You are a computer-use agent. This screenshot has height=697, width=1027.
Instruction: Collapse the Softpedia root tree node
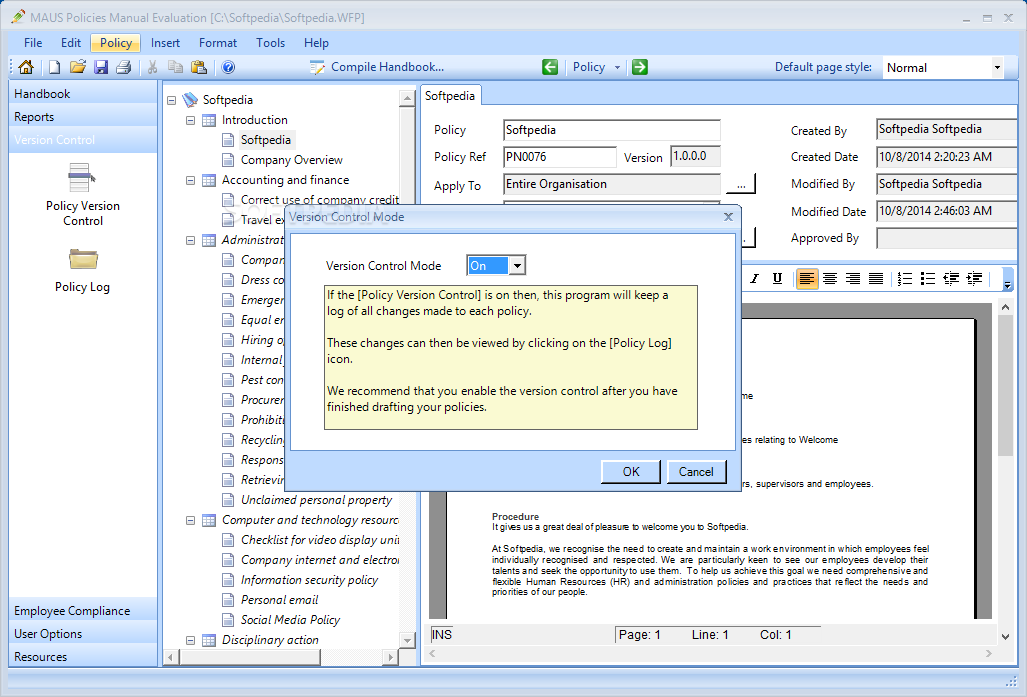coord(172,100)
